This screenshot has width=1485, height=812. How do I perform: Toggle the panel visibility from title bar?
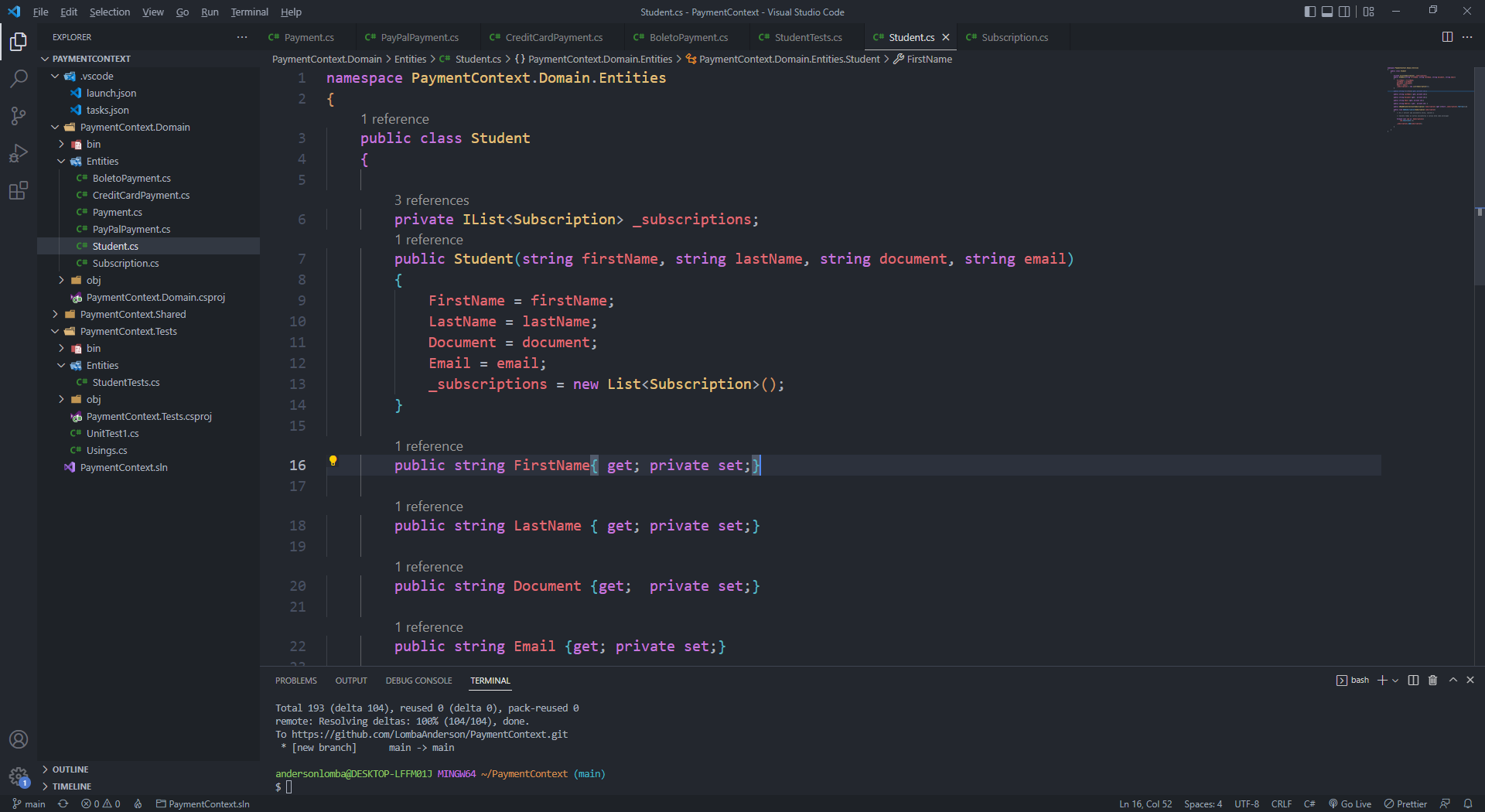pos(1327,11)
